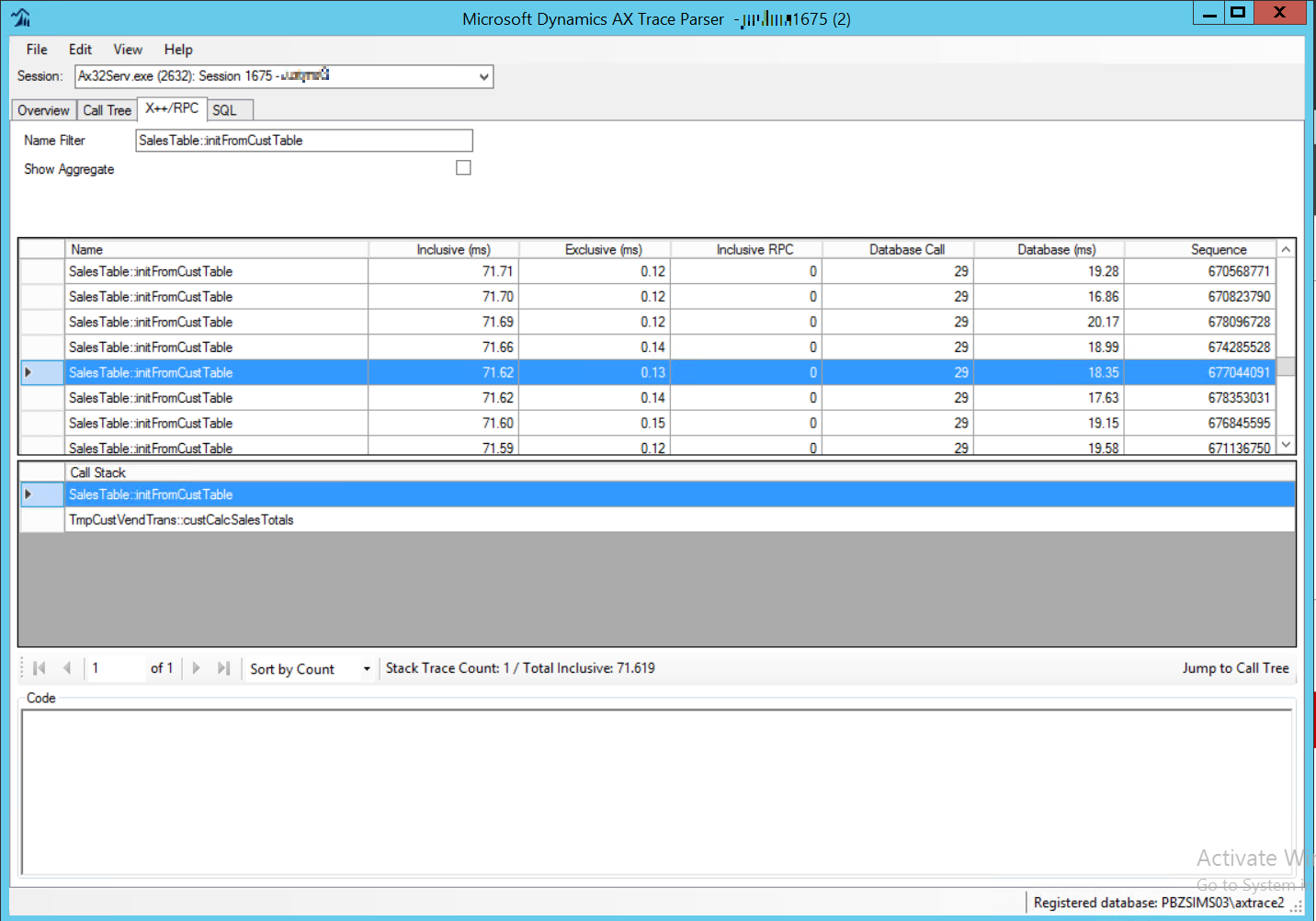Open the File menu
1316x921 pixels.
pyautogui.click(x=37, y=50)
